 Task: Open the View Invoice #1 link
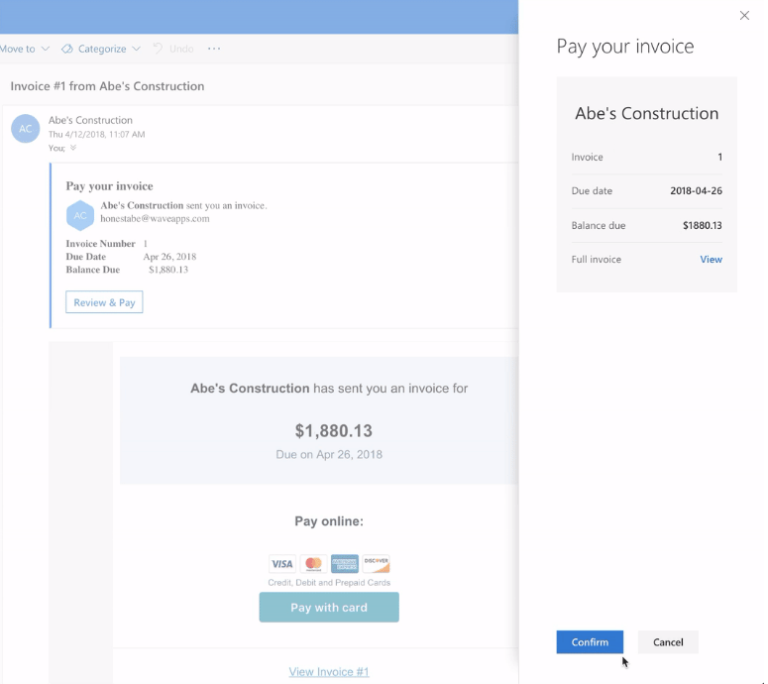329,672
